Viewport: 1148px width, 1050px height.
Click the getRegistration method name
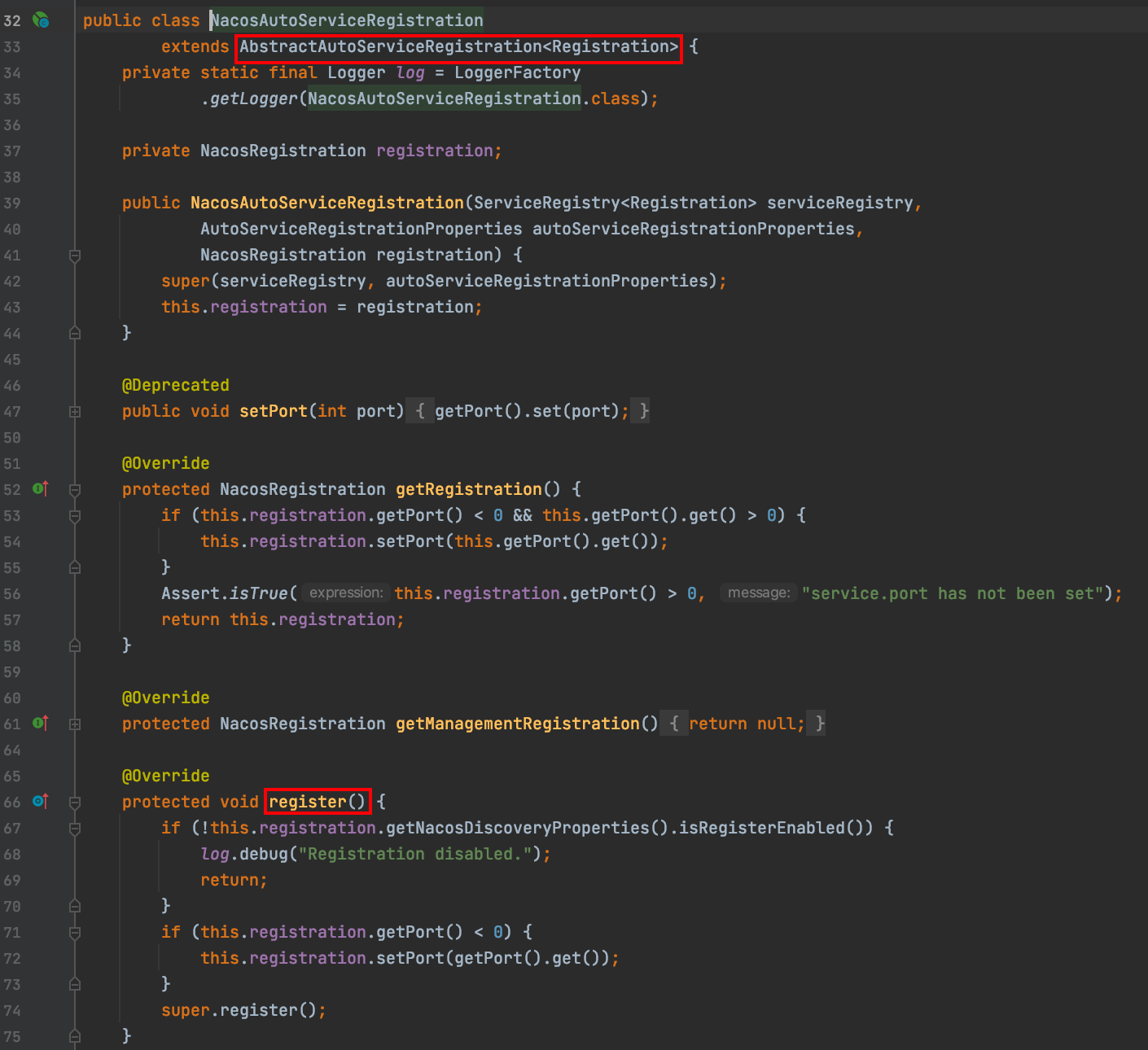[469, 489]
